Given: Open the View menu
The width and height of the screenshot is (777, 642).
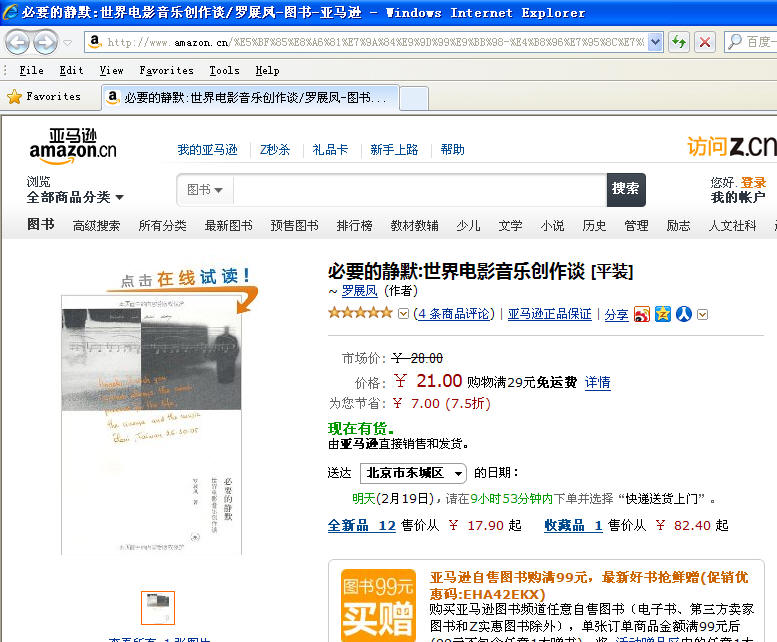Looking at the screenshot, I should [111, 71].
